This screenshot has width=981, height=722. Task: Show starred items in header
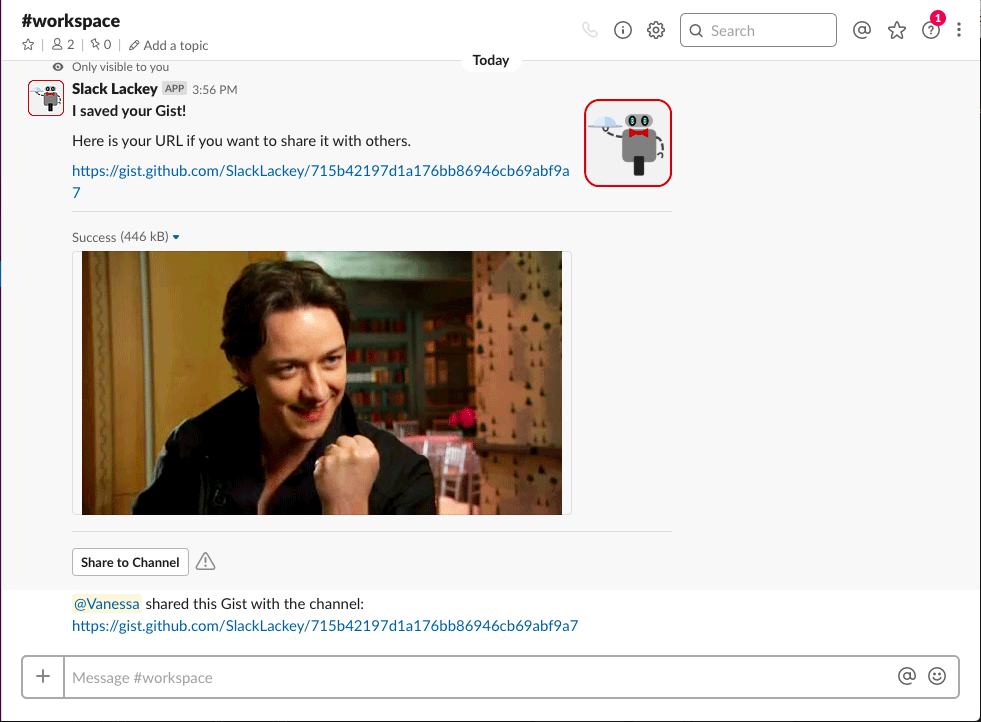click(x=897, y=30)
